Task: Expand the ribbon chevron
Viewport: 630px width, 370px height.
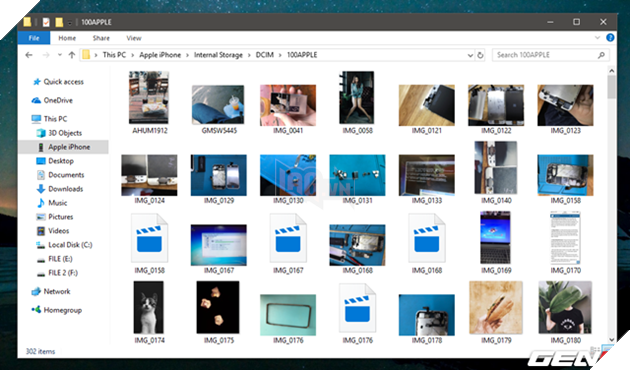Action: (597, 38)
